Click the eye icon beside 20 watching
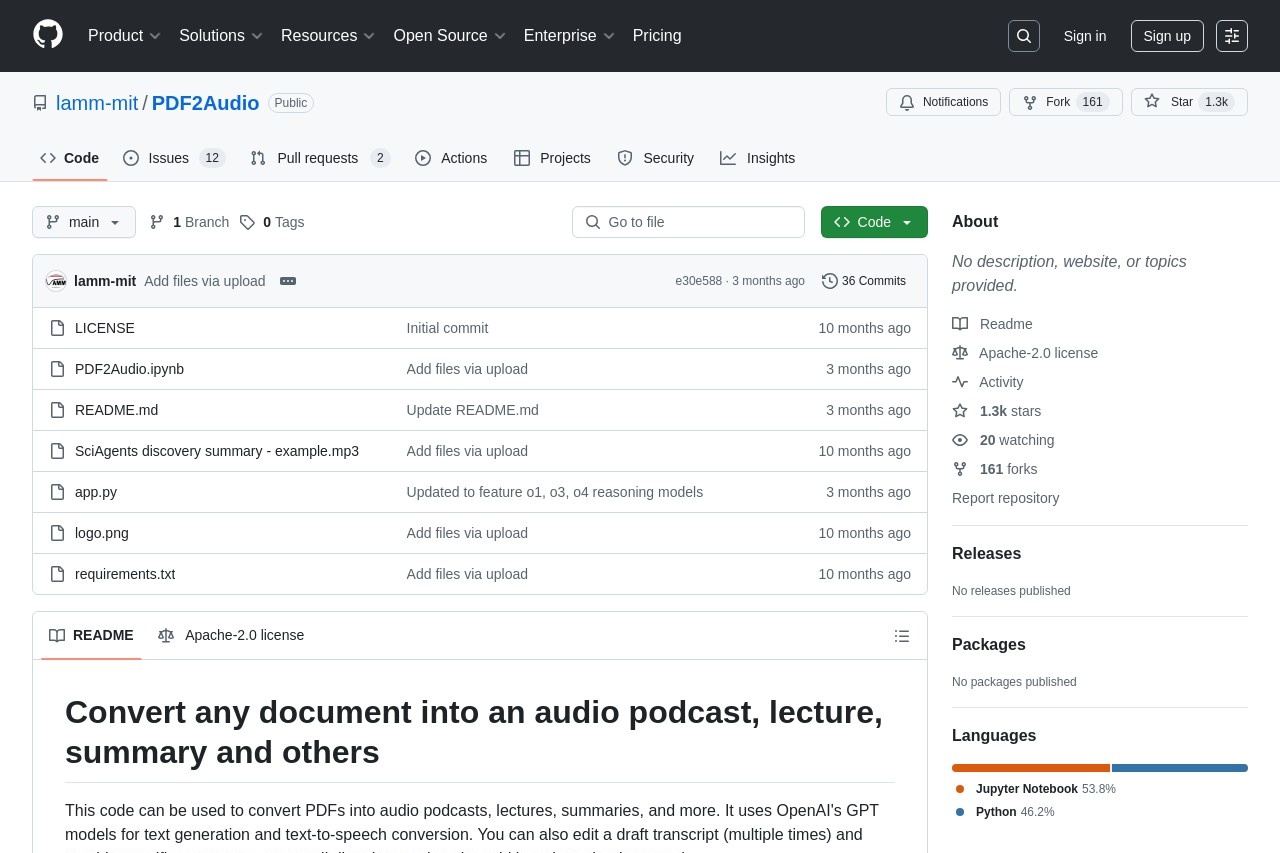This screenshot has height=853, width=1280. coord(960,440)
